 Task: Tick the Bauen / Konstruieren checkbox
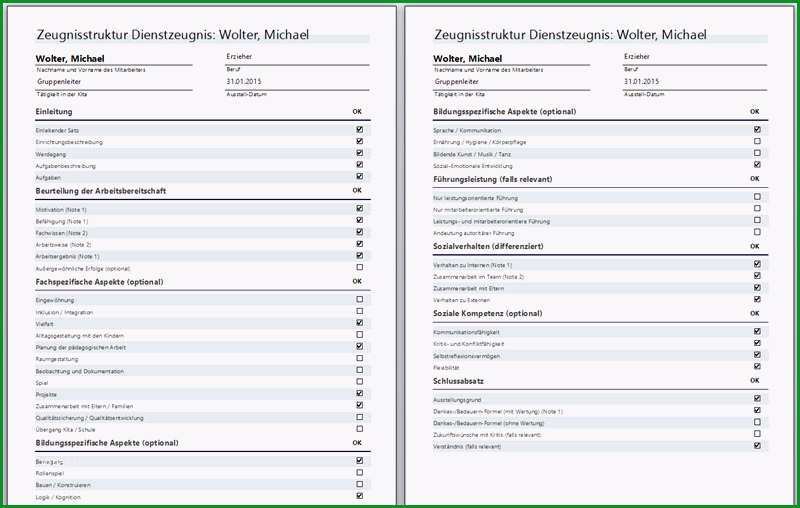pyautogui.click(x=360, y=485)
